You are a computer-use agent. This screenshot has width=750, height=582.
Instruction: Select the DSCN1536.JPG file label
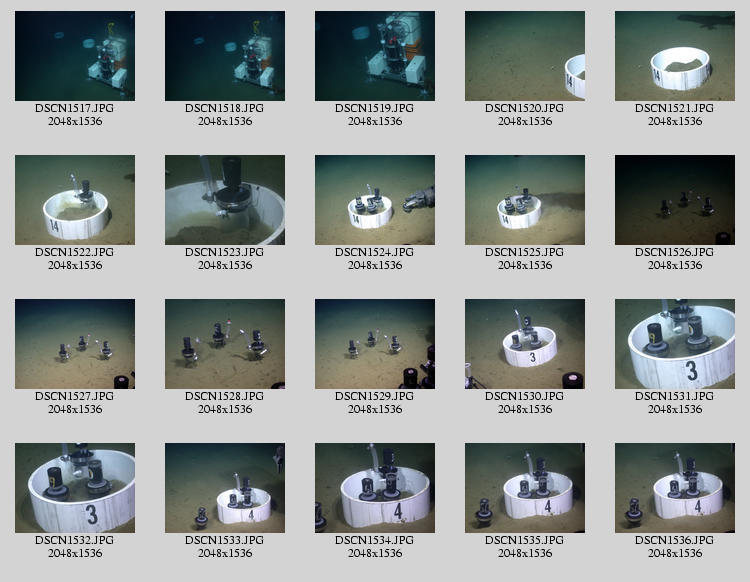(x=674, y=540)
